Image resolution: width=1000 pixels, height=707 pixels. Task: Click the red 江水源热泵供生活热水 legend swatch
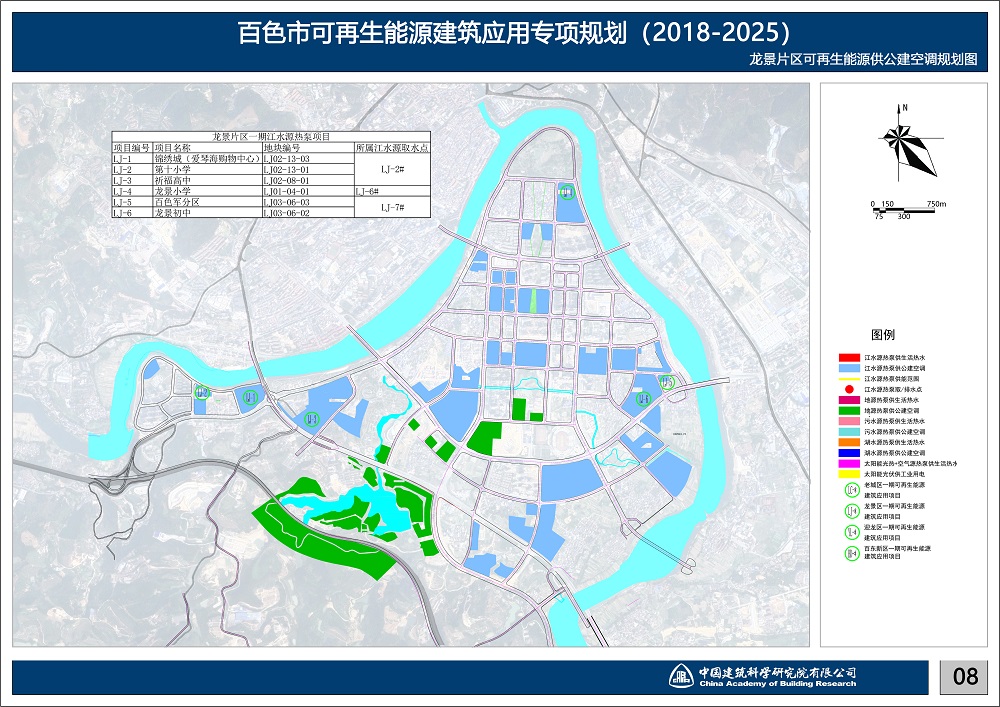[x=848, y=358]
